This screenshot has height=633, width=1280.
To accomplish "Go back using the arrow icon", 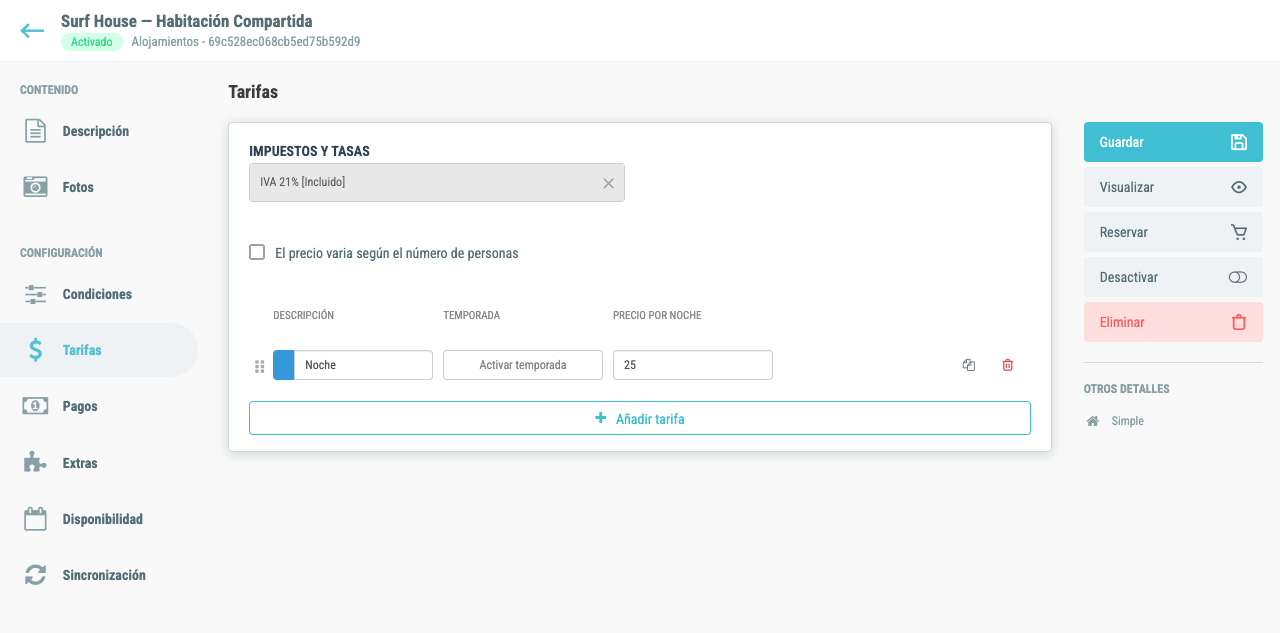I will [x=32, y=31].
